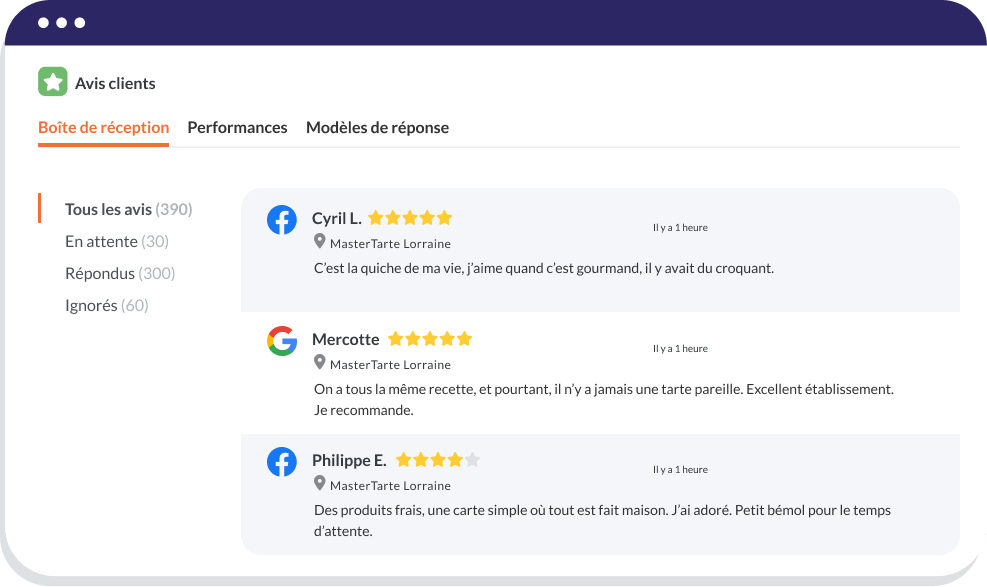Click the reviewer name Philippe E.
The width and height of the screenshot is (987, 587).
click(349, 460)
